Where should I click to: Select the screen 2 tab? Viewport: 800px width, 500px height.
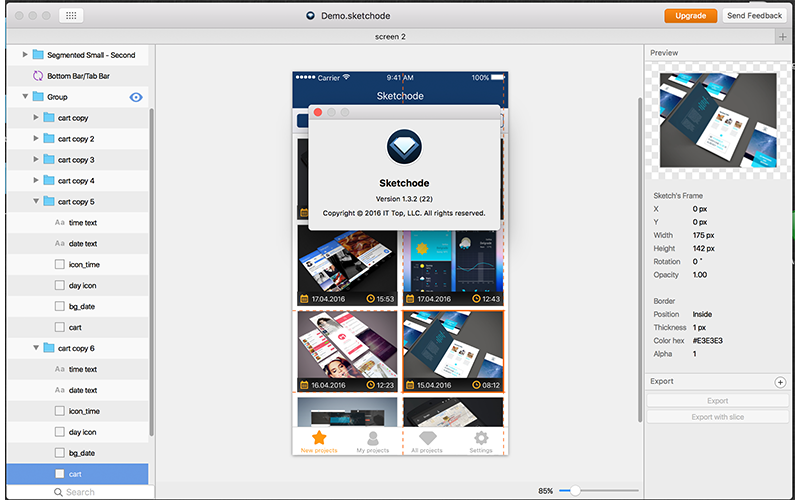390,37
